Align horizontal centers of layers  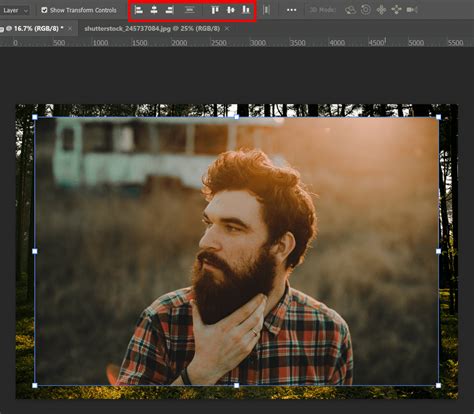(154, 10)
